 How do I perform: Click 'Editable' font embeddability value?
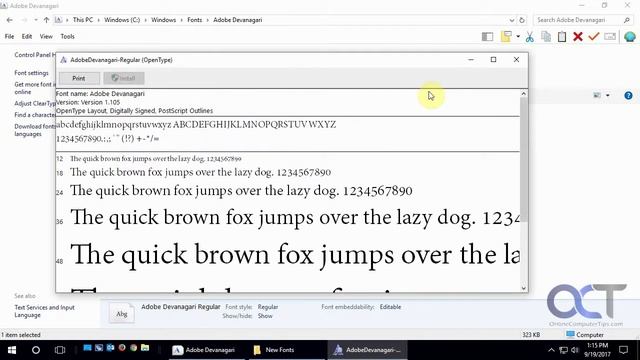390,307
